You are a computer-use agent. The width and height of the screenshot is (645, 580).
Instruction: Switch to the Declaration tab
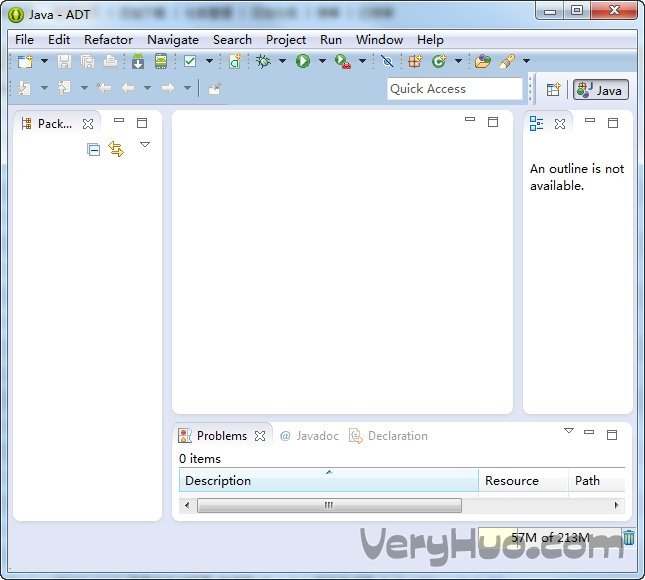[388, 436]
